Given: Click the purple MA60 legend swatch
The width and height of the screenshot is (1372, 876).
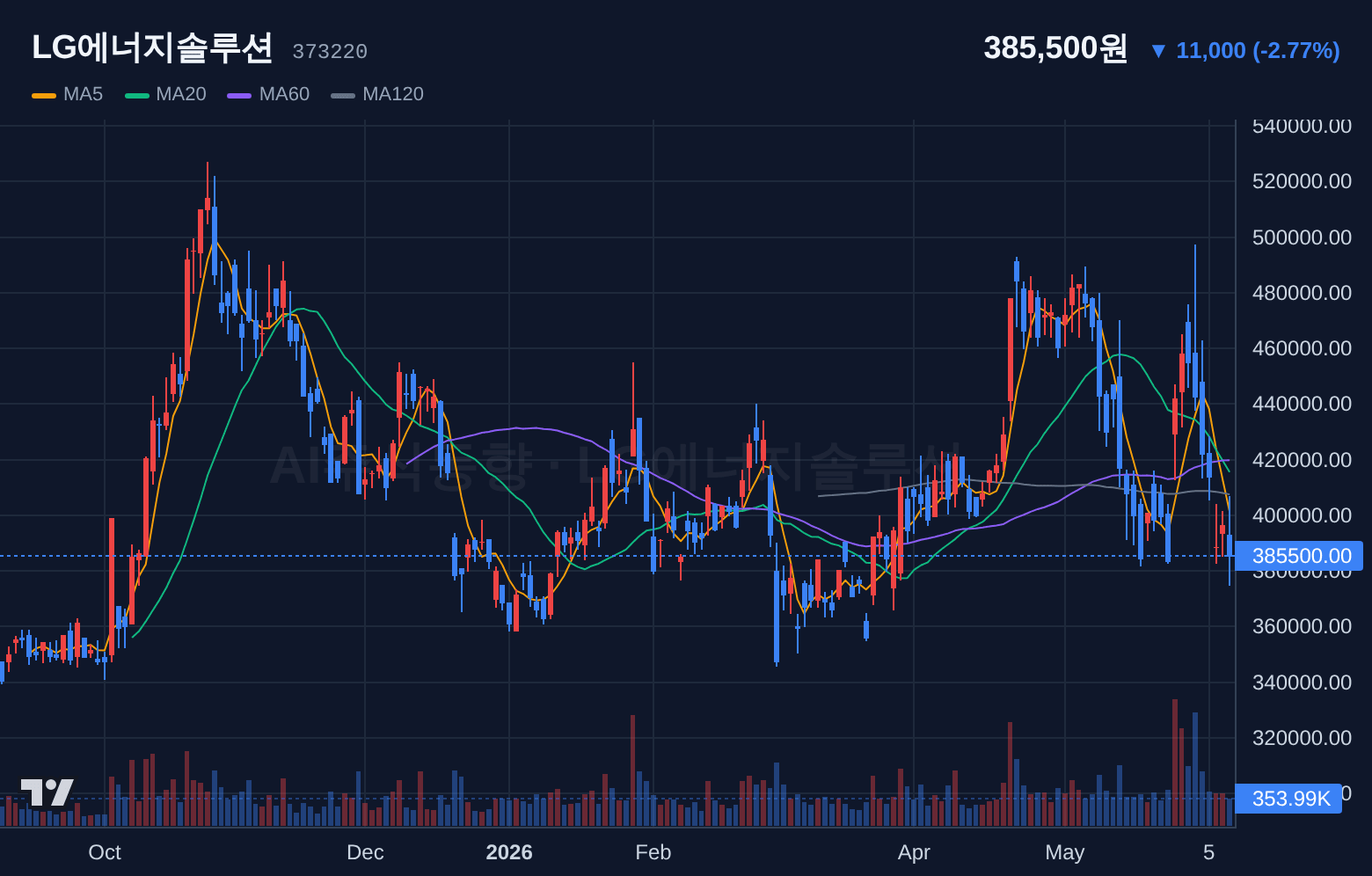Looking at the screenshot, I should 239,95.
